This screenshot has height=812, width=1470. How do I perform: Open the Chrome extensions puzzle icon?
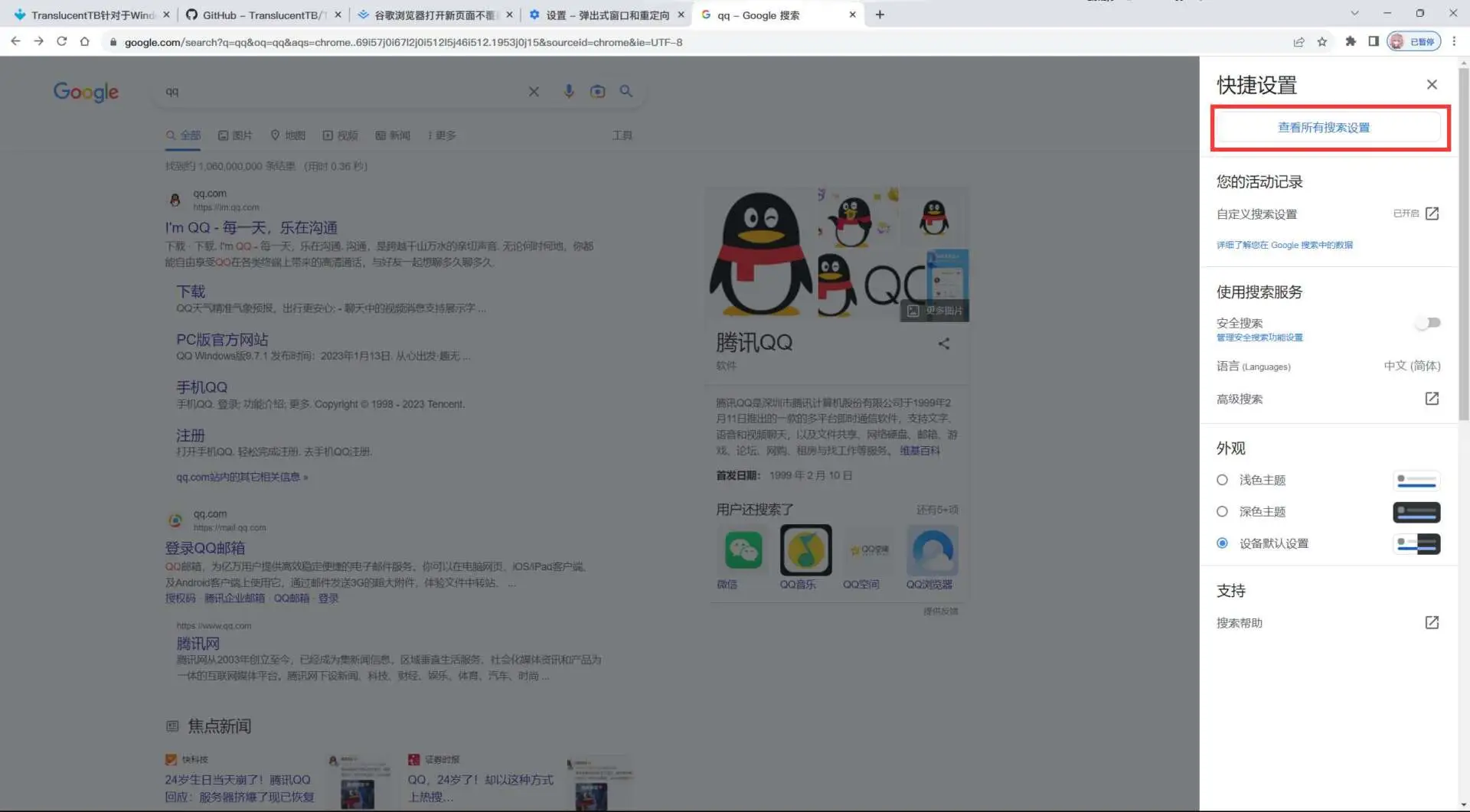pyautogui.click(x=1351, y=42)
